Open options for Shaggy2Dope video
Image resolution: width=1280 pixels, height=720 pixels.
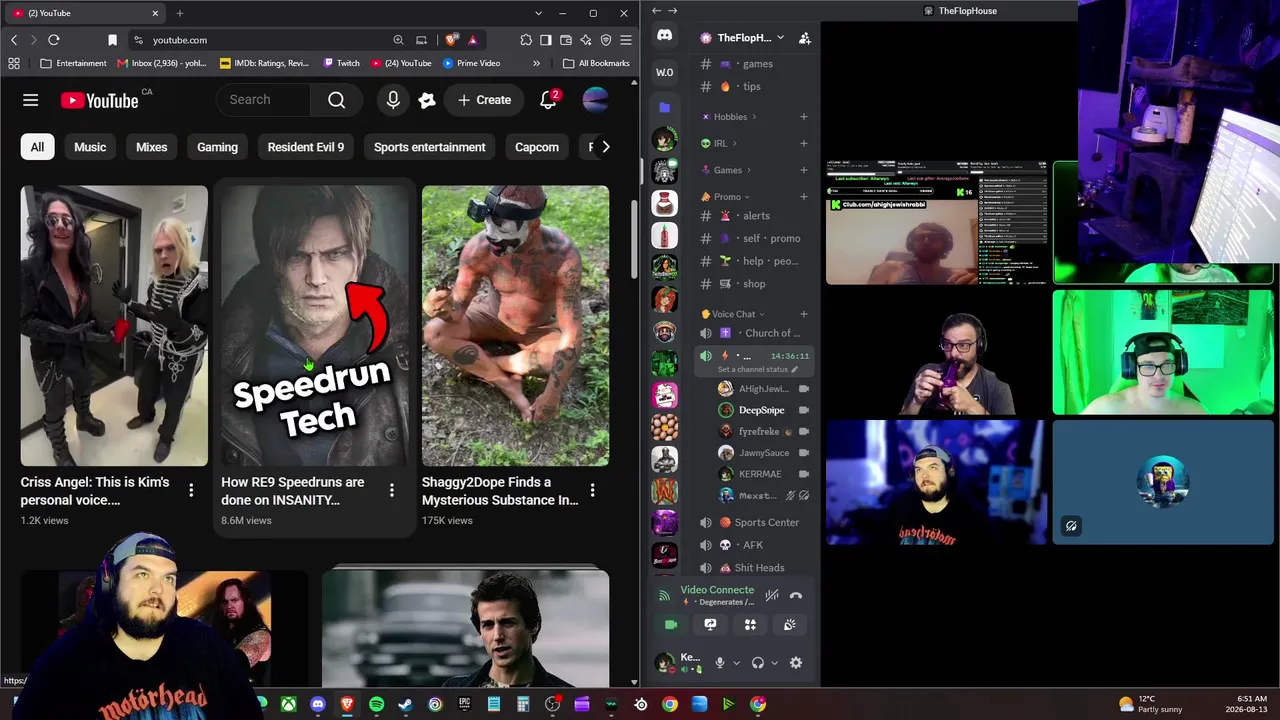tap(593, 490)
